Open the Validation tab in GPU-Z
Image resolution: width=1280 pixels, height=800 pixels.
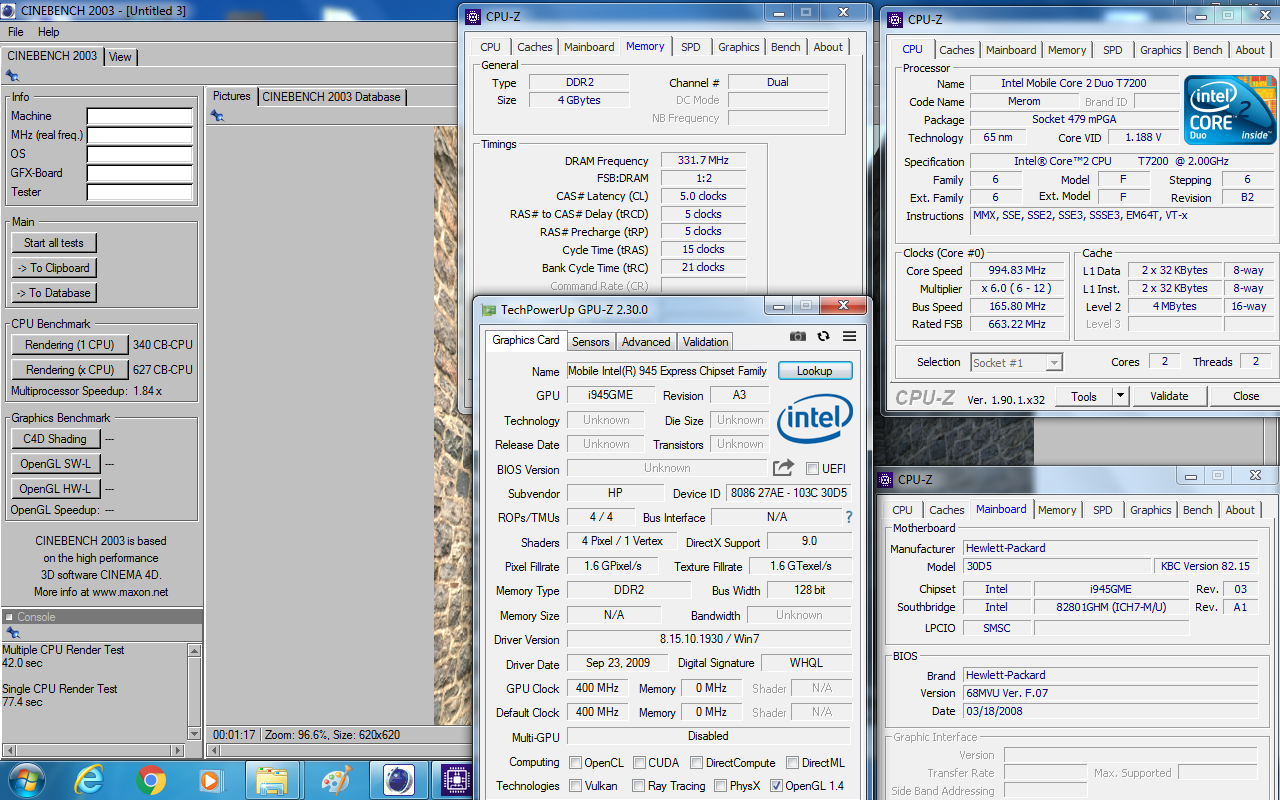tap(706, 342)
